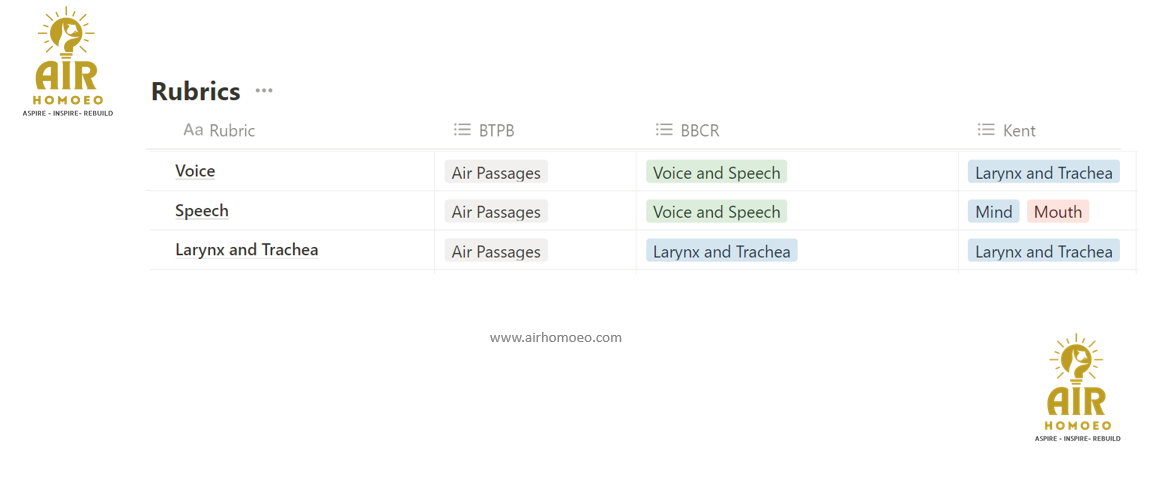Click the list icon next to BBCR
1169x494 pixels.
664,130
